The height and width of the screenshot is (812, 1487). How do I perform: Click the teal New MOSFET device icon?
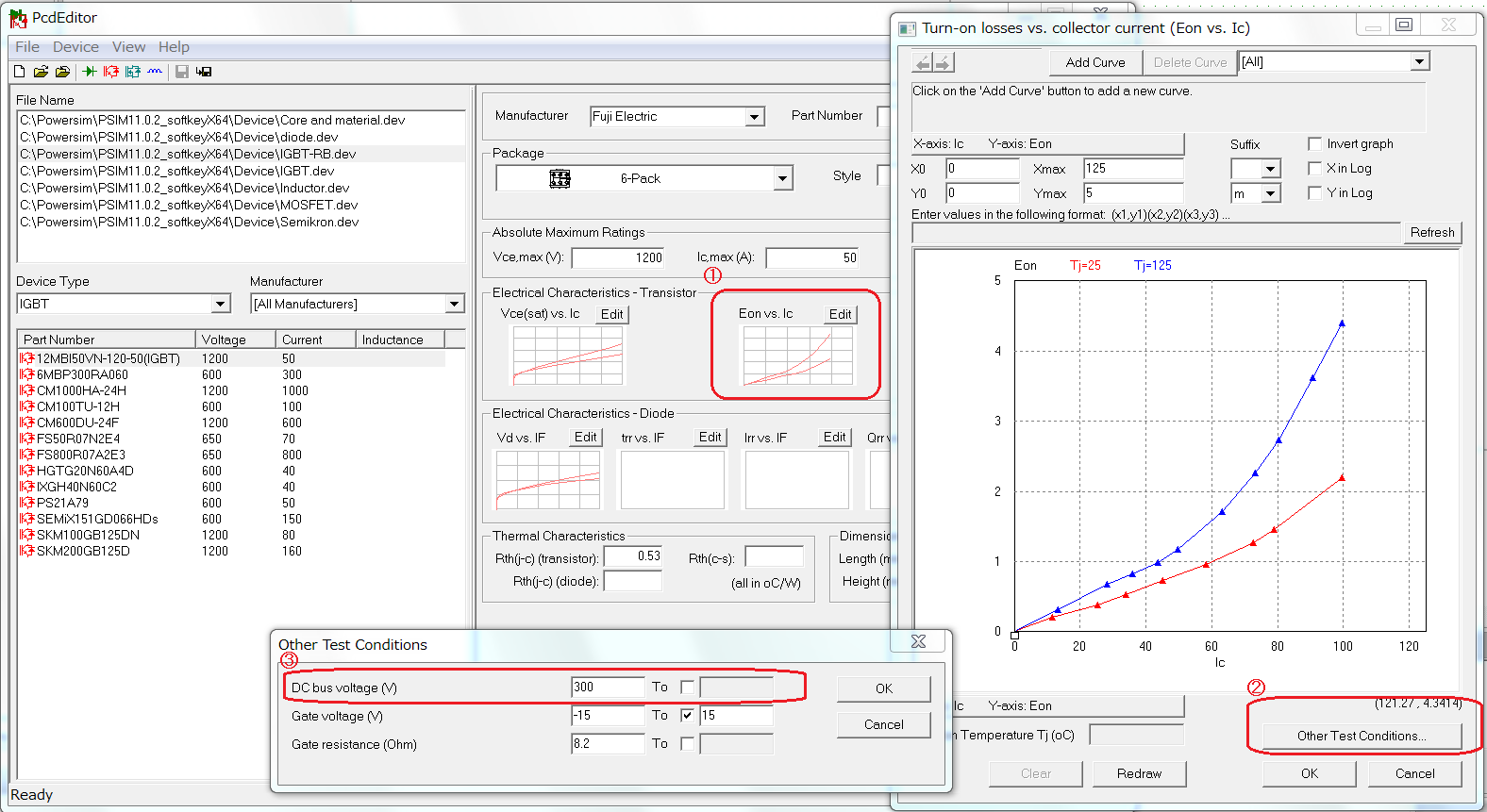133,72
